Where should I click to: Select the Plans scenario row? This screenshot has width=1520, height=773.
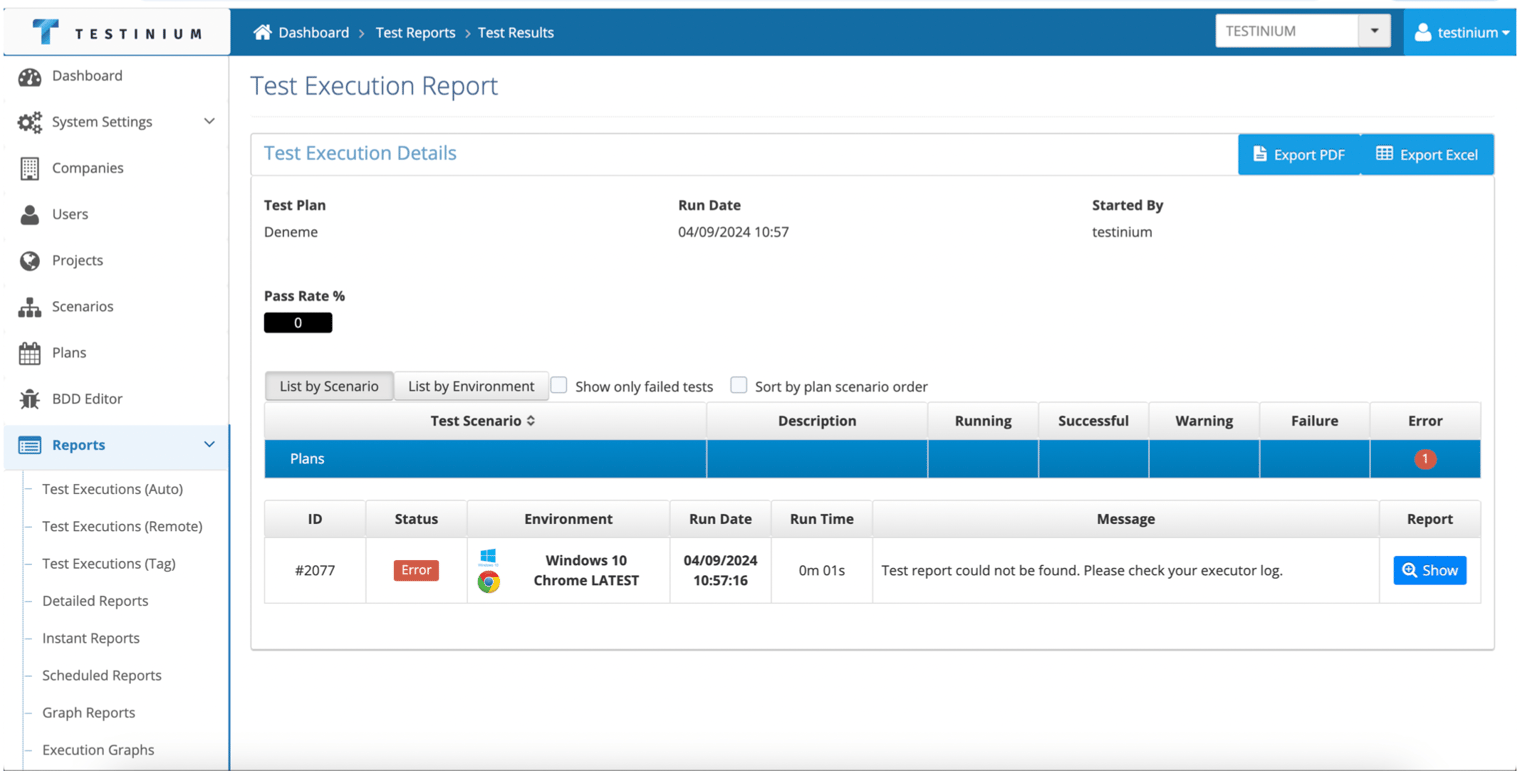pyautogui.click(x=872, y=459)
